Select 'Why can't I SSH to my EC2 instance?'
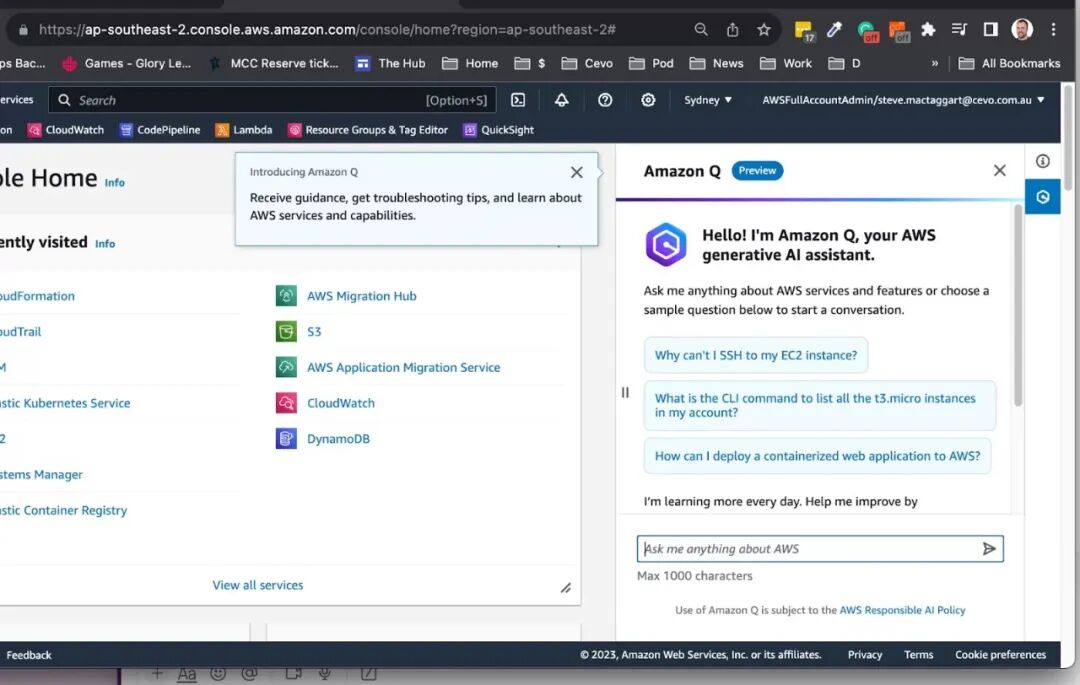Image resolution: width=1080 pixels, height=685 pixels. (756, 355)
